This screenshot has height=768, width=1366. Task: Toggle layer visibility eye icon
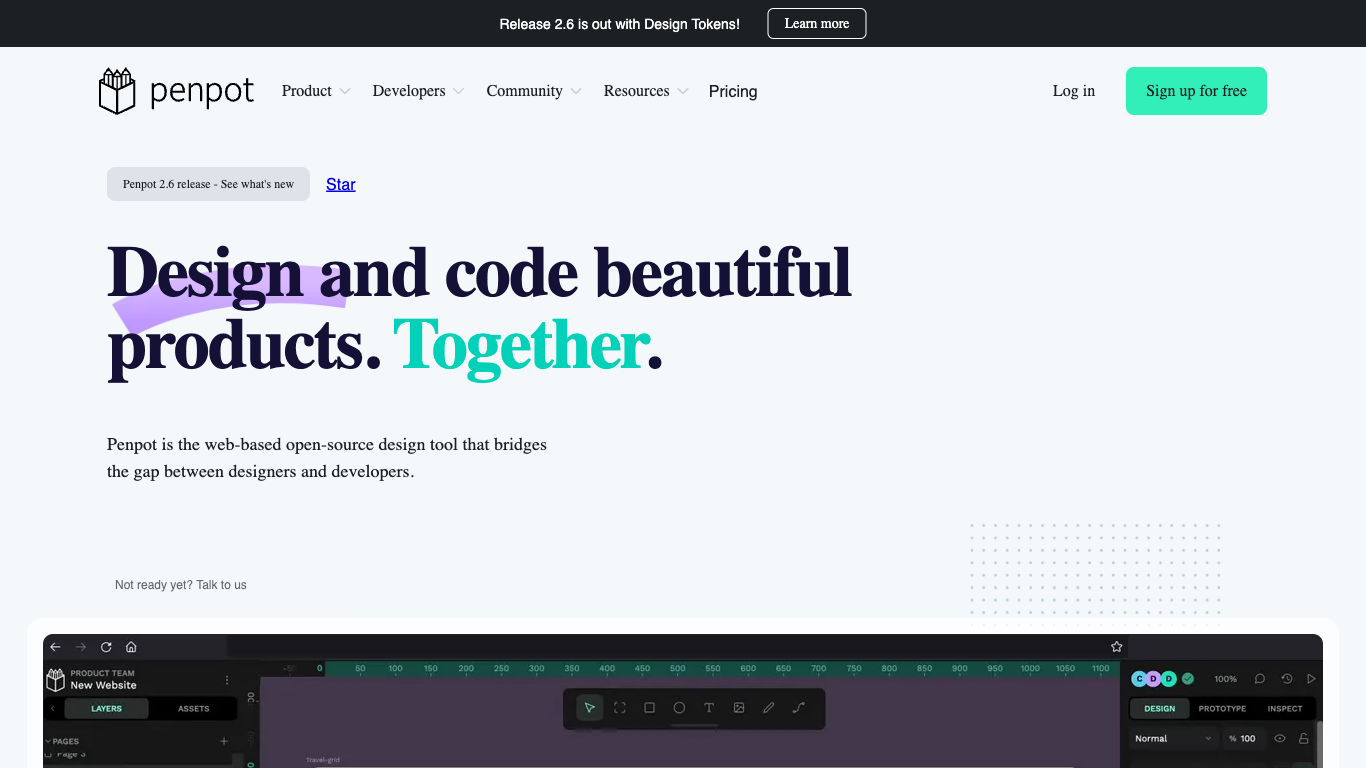(1279, 739)
